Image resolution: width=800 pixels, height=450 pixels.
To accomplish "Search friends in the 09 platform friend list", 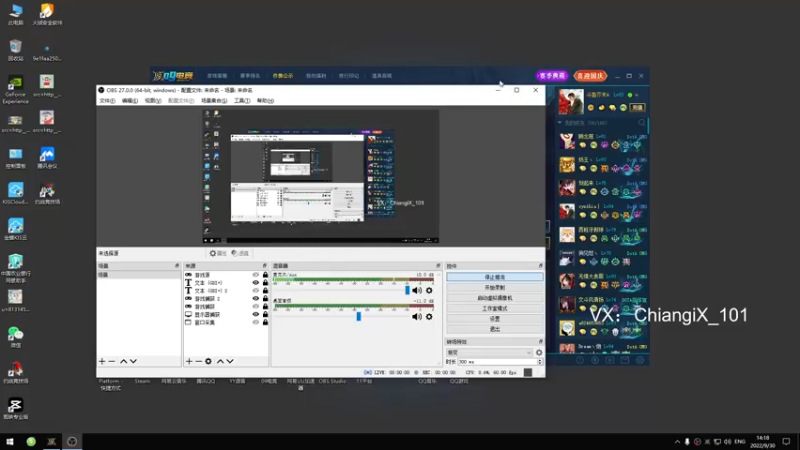I will [x=642, y=122].
